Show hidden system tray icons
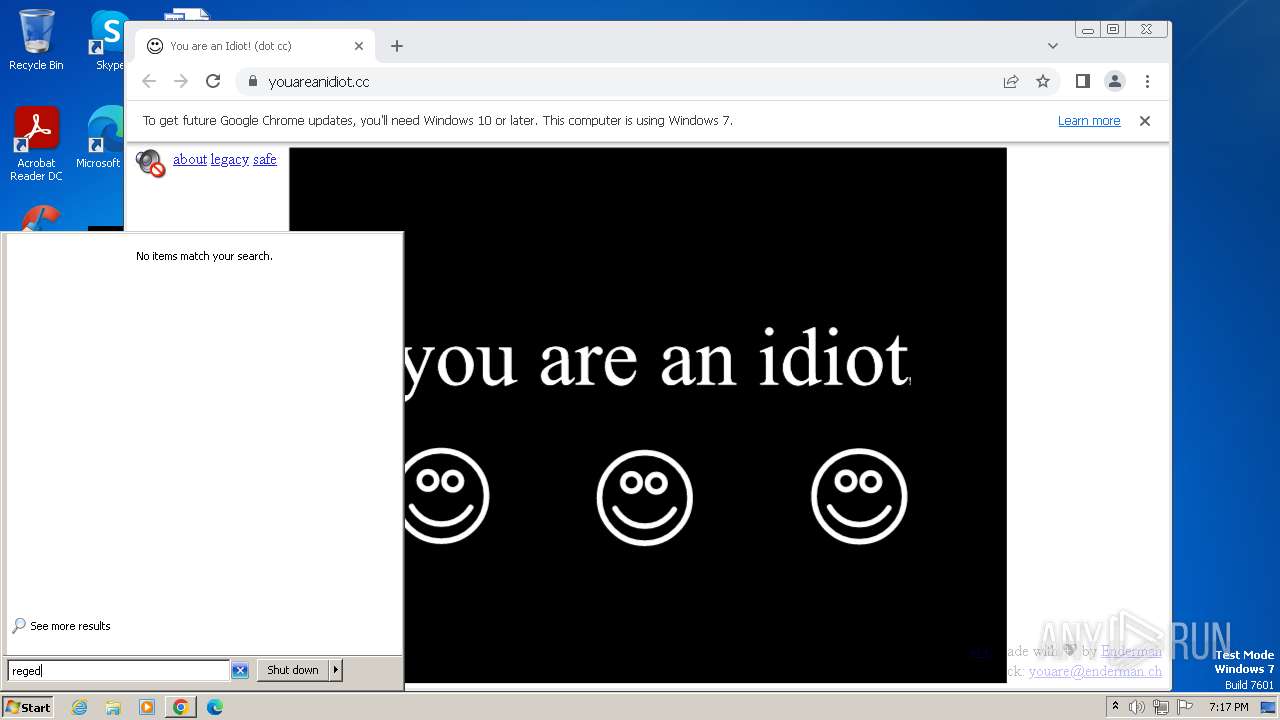This screenshot has width=1280, height=720. click(1115, 707)
